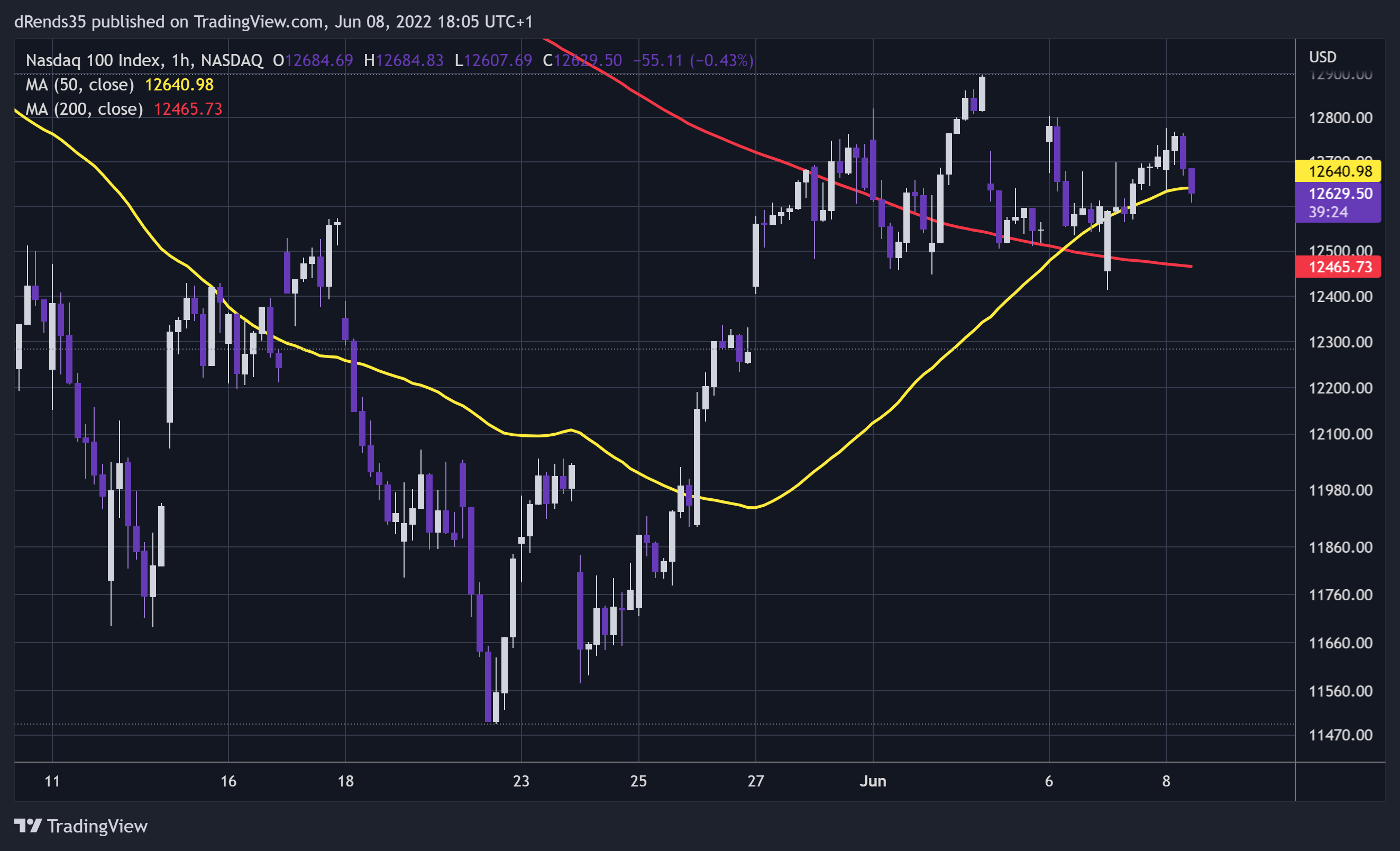Click date 27 on the time axis
Viewport: 1400px width, 851px height.
coord(756,781)
